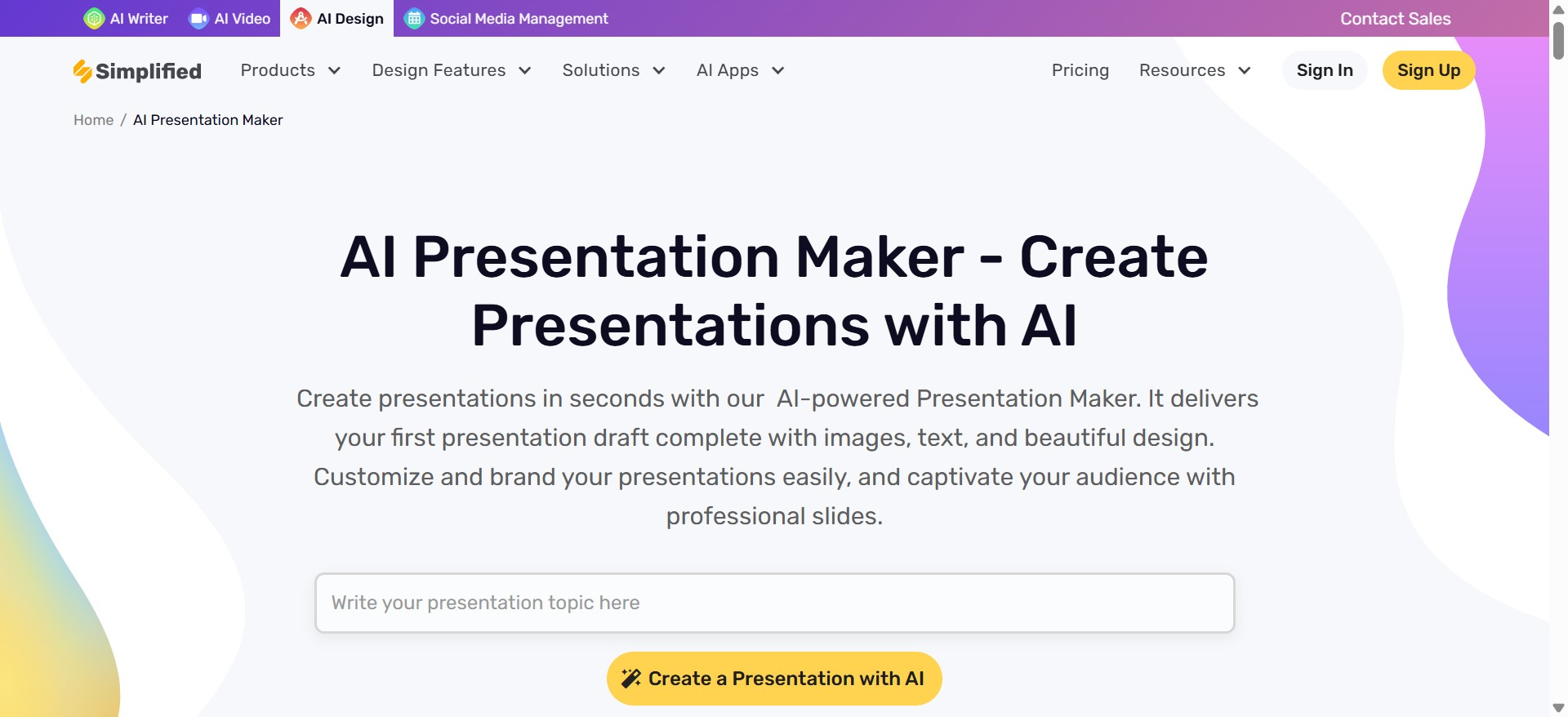Open the Products menu
Image resolution: width=1568 pixels, height=717 pixels.
(x=291, y=71)
